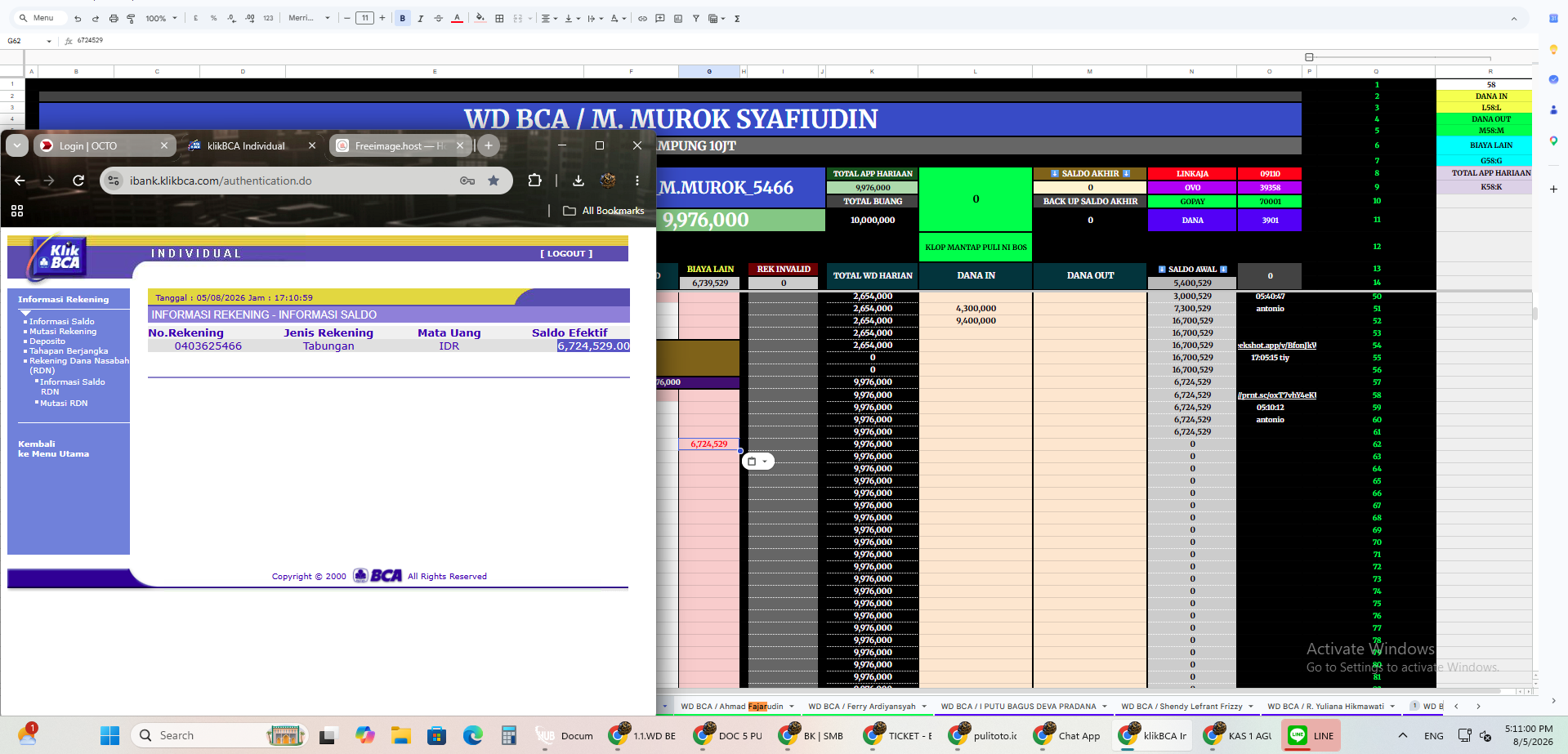
Task: Open the vertical align dropdown
Action: (x=572, y=18)
